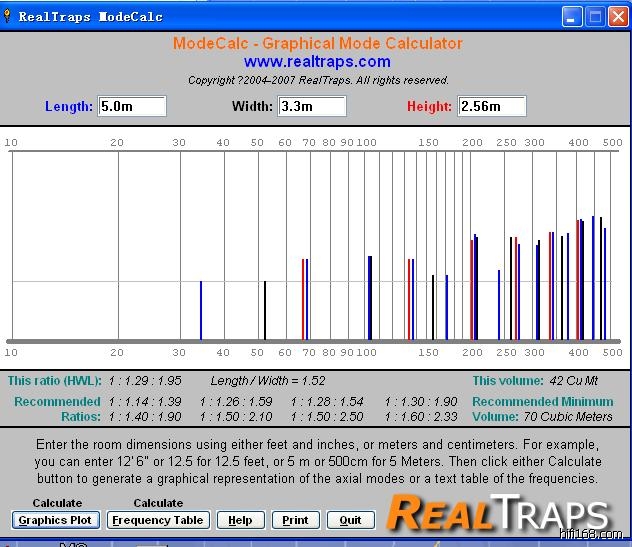Click the Height input field showing 2.56m
Viewport: 632px width, 547px height.
point(492,106)
